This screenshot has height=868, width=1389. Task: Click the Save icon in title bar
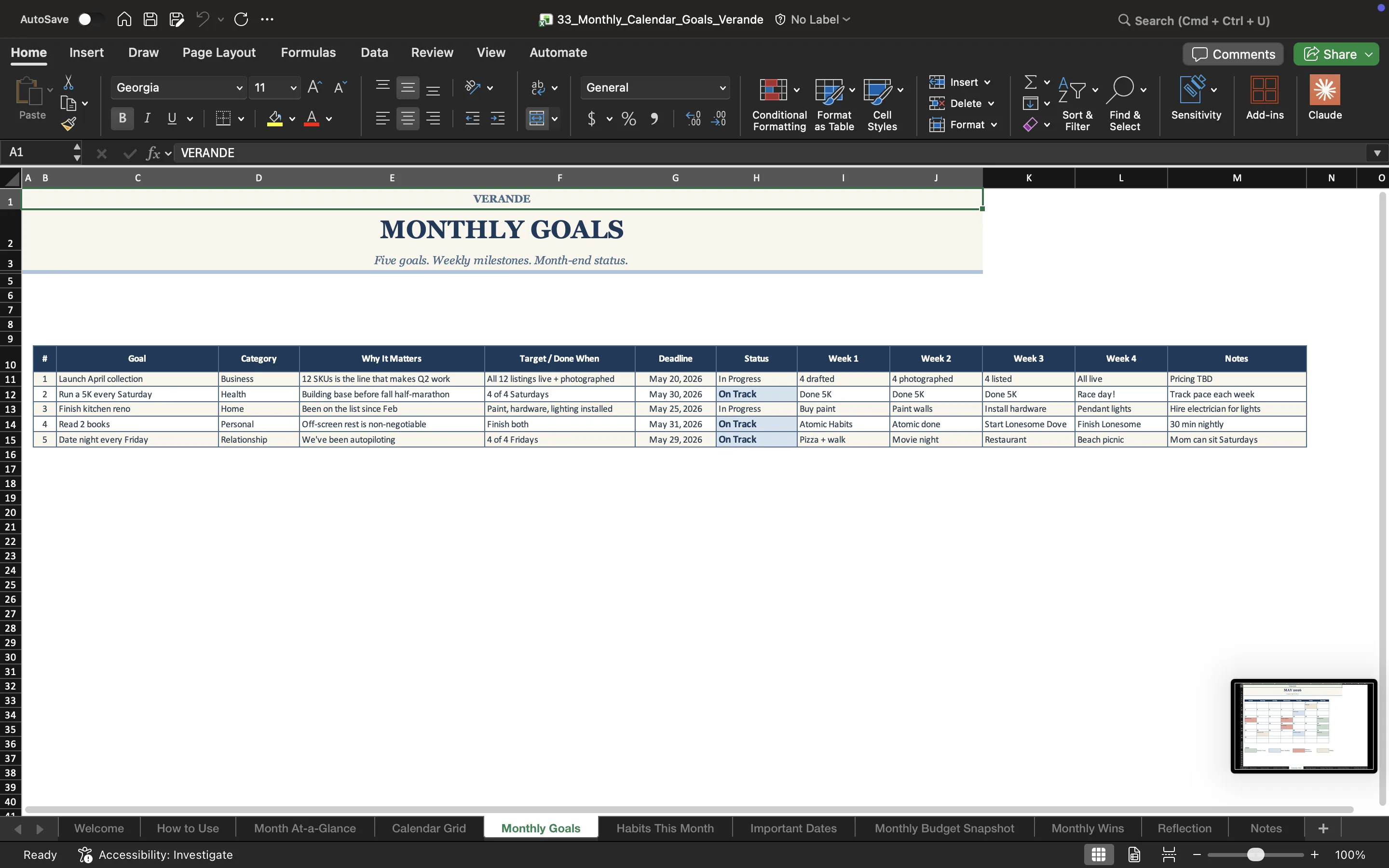pos(150,19)
